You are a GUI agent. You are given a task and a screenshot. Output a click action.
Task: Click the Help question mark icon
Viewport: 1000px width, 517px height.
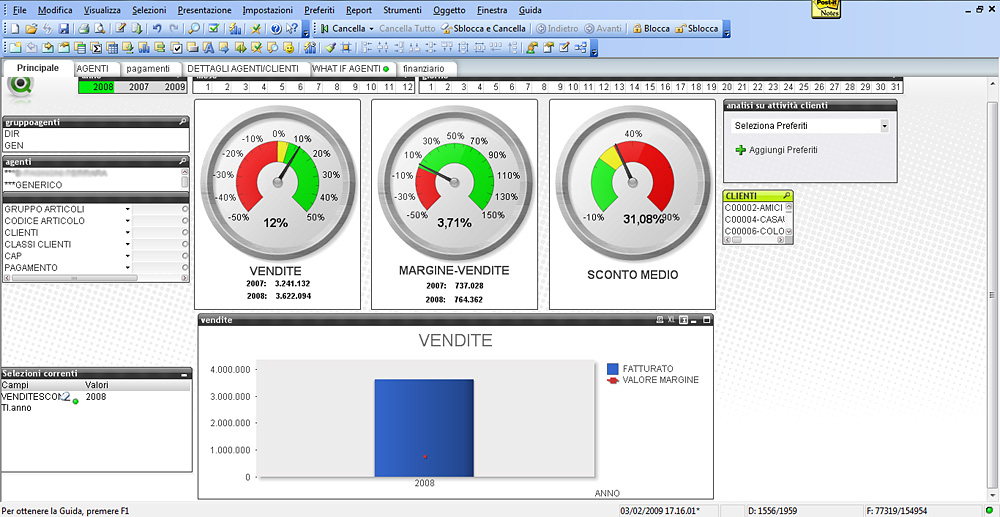(276, 29)
